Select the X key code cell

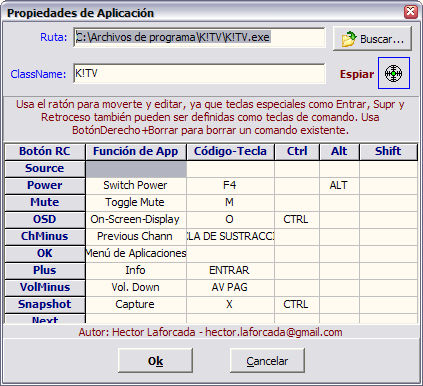(230, 305)
